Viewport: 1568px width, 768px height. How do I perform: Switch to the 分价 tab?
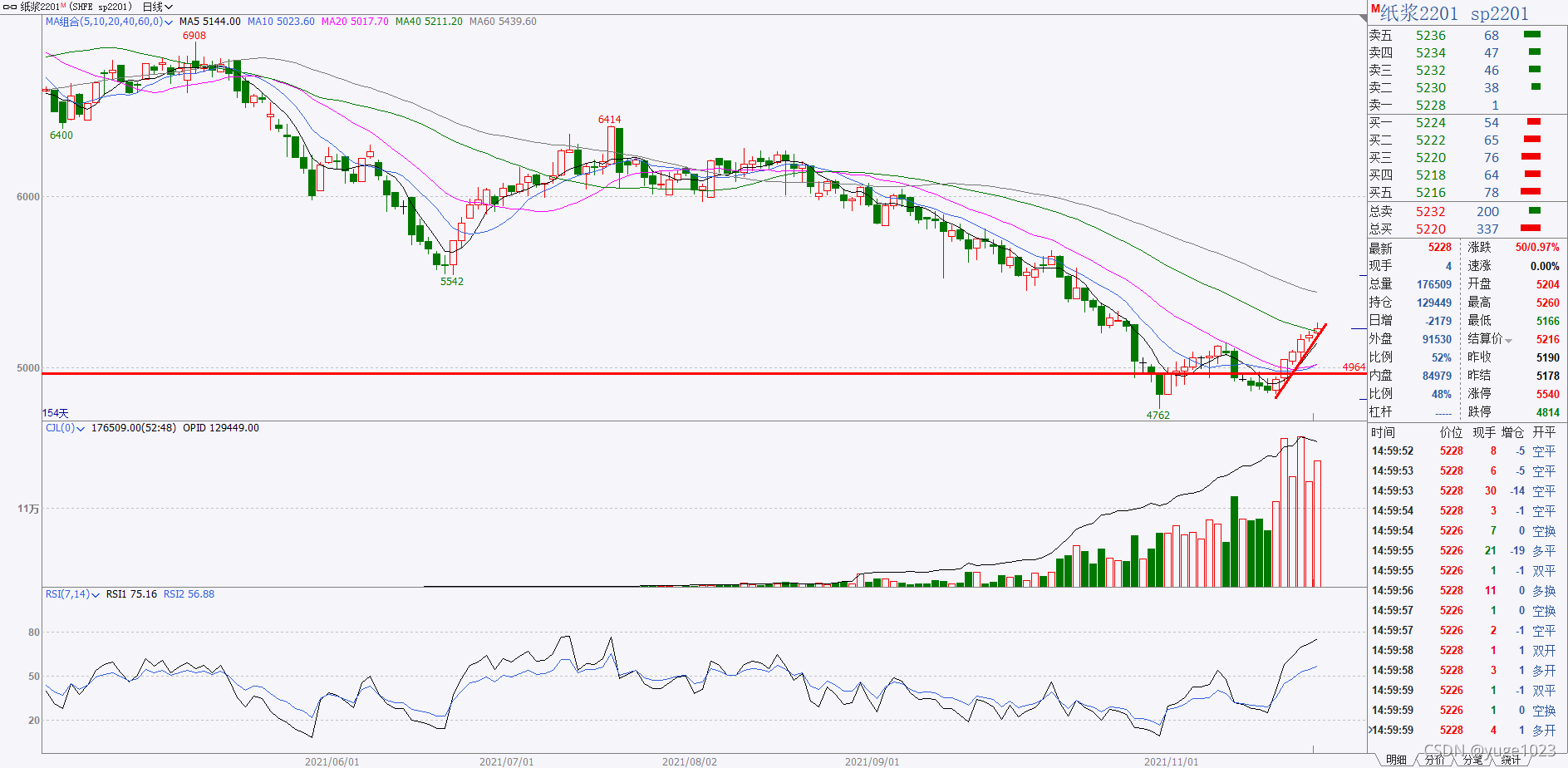pyautogui.click(x=1435, y=760)
